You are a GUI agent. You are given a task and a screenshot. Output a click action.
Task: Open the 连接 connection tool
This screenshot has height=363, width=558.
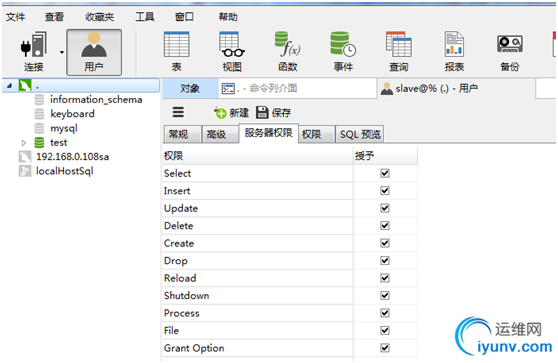tap(34, 52)
